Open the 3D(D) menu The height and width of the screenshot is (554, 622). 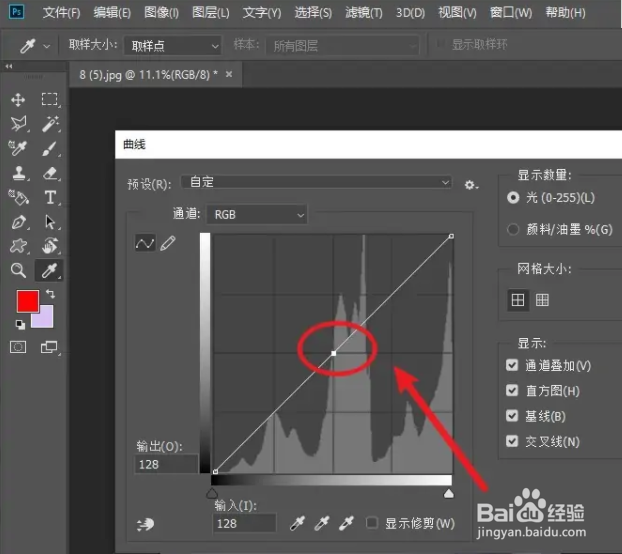(x=411, y=13)
